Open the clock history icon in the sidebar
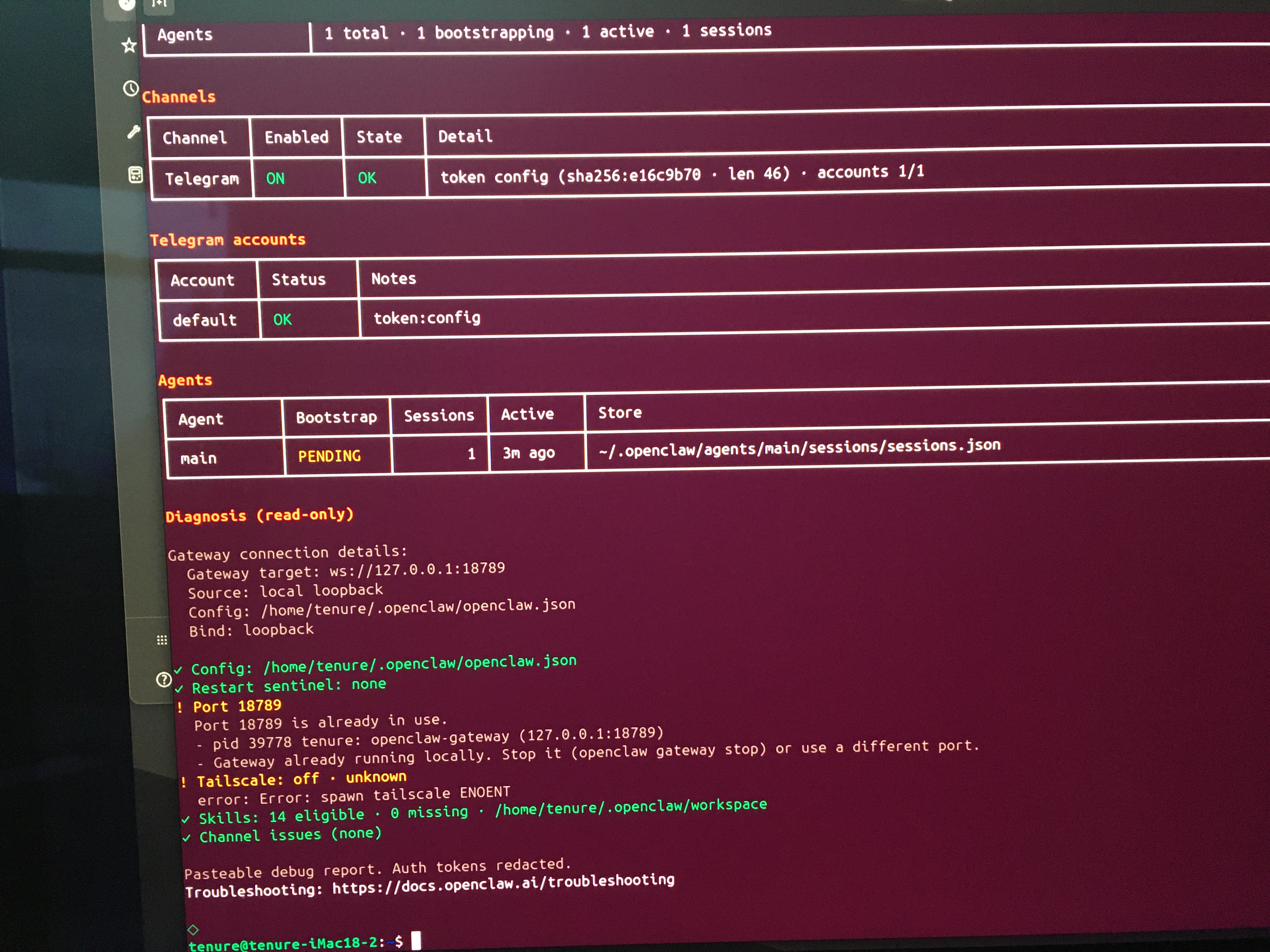This screenshot has width=1270, height=952. click(x=131, y=88)
